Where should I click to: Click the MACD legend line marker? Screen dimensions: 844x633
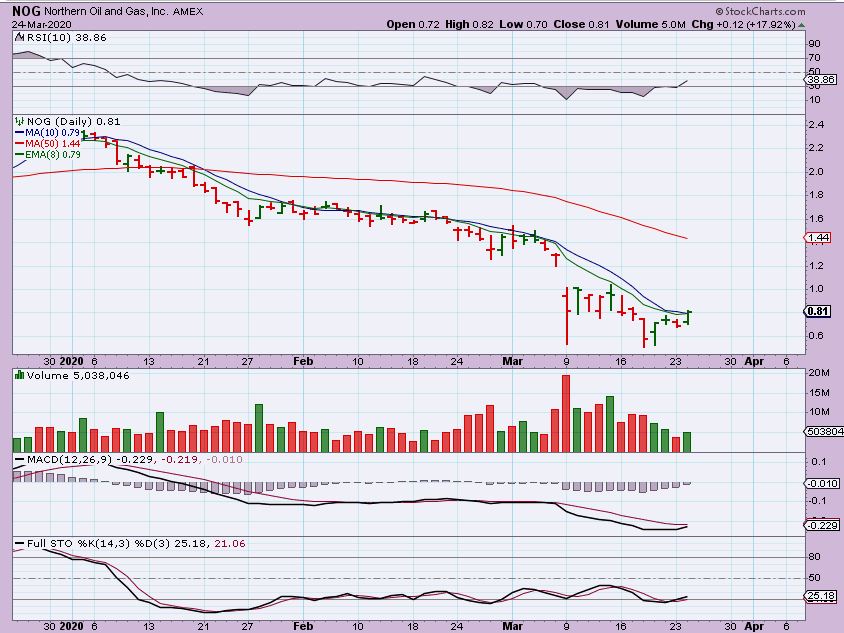tap(19, 460)
